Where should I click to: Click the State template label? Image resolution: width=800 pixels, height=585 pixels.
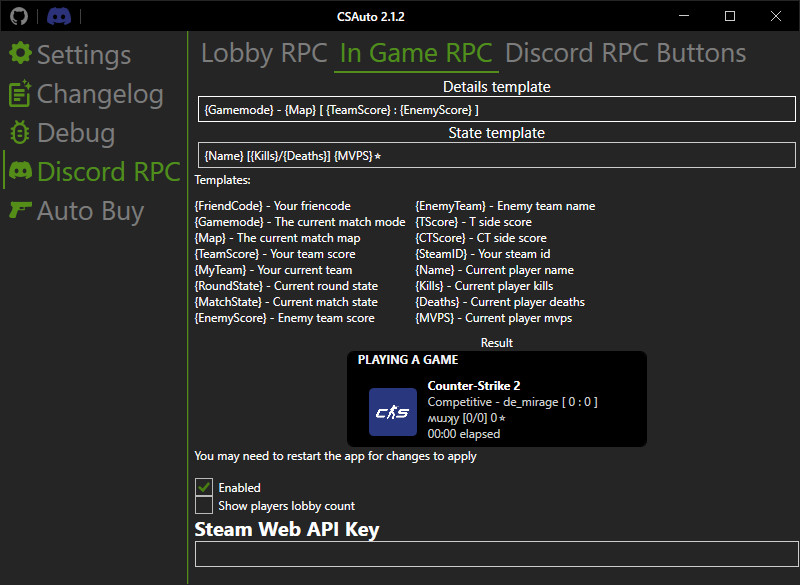point(496,133)
